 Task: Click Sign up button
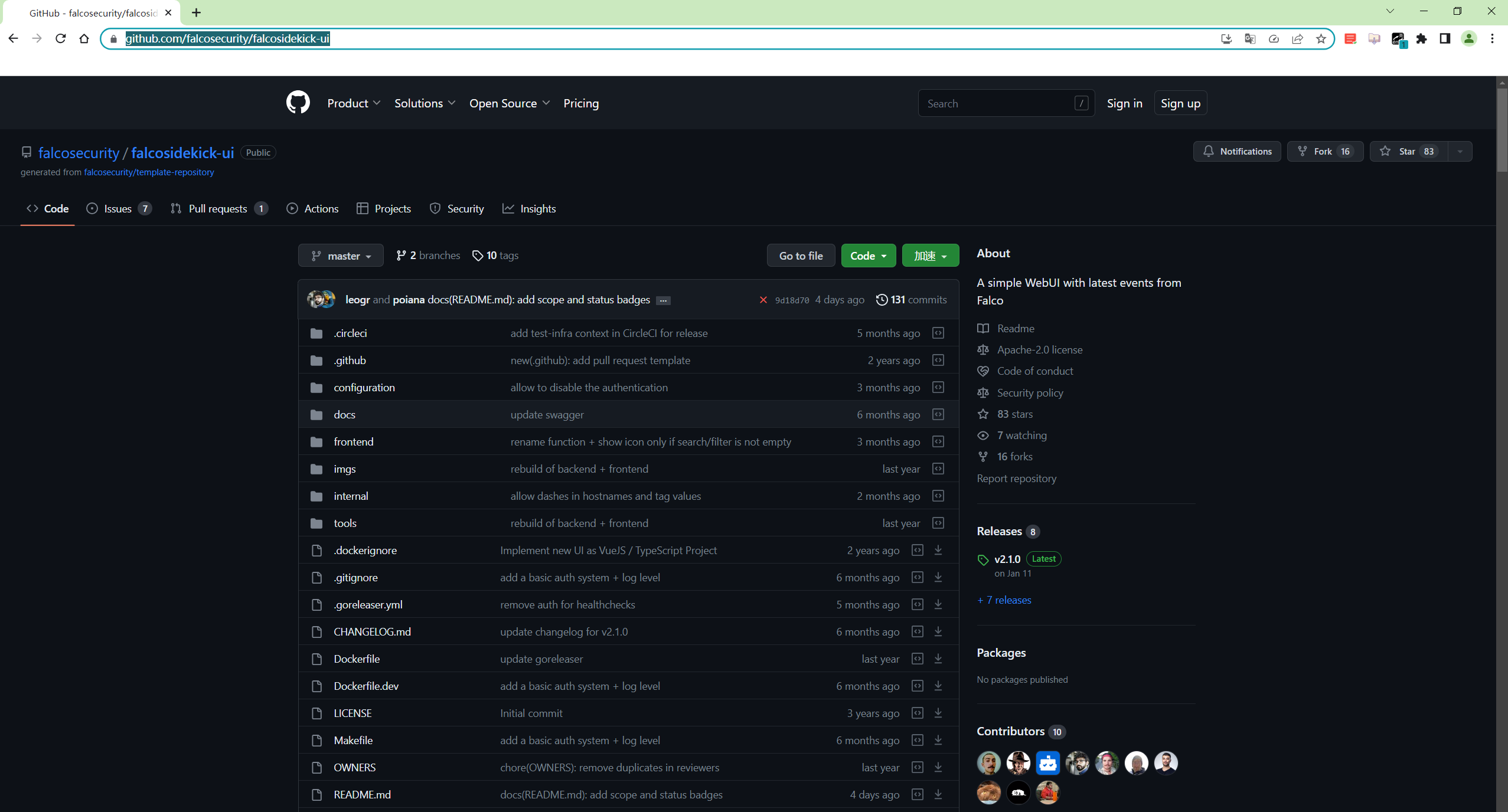[x=1180, y=103]
